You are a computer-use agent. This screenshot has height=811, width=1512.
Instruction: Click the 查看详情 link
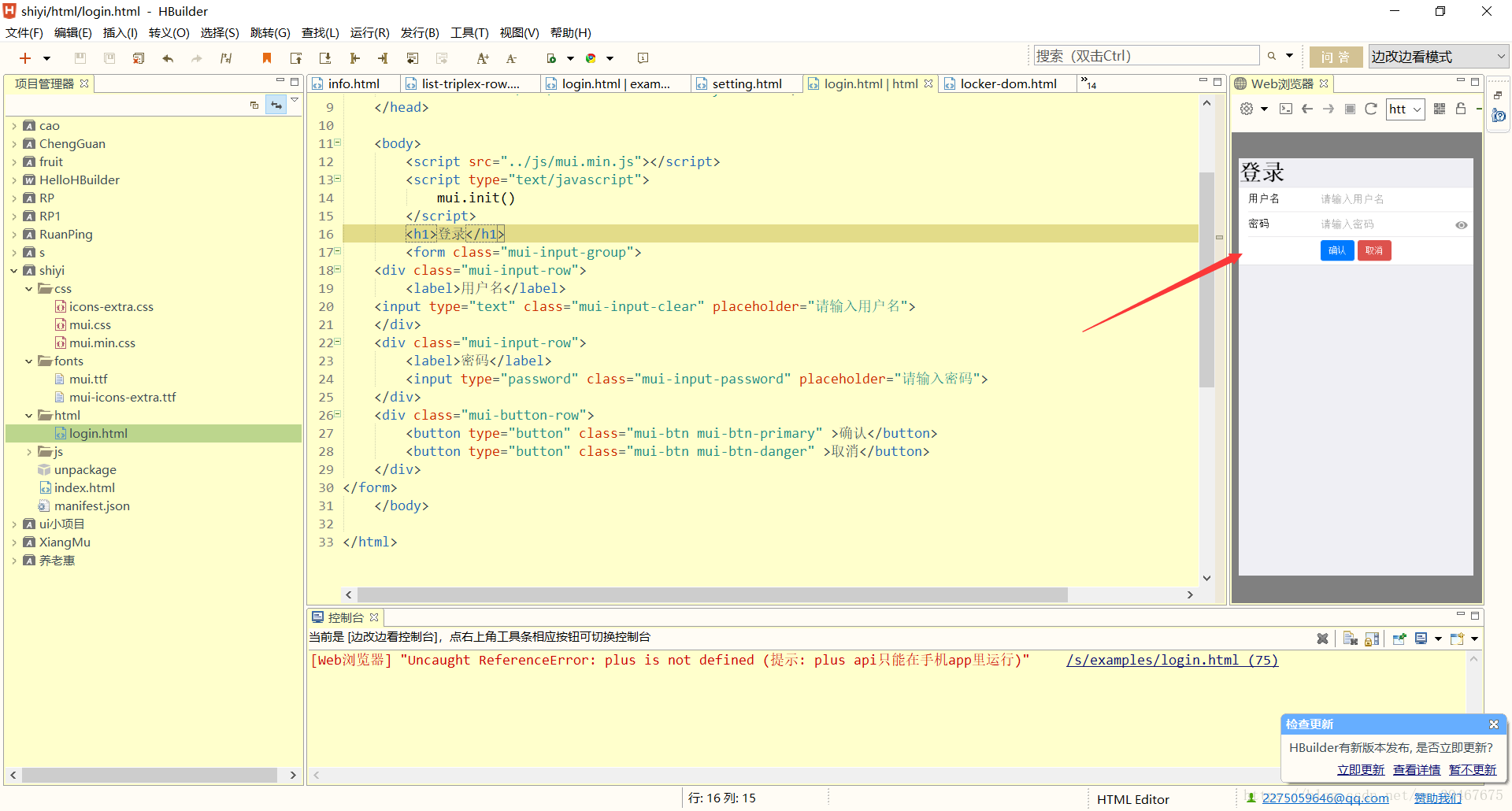pos(1417,770)
